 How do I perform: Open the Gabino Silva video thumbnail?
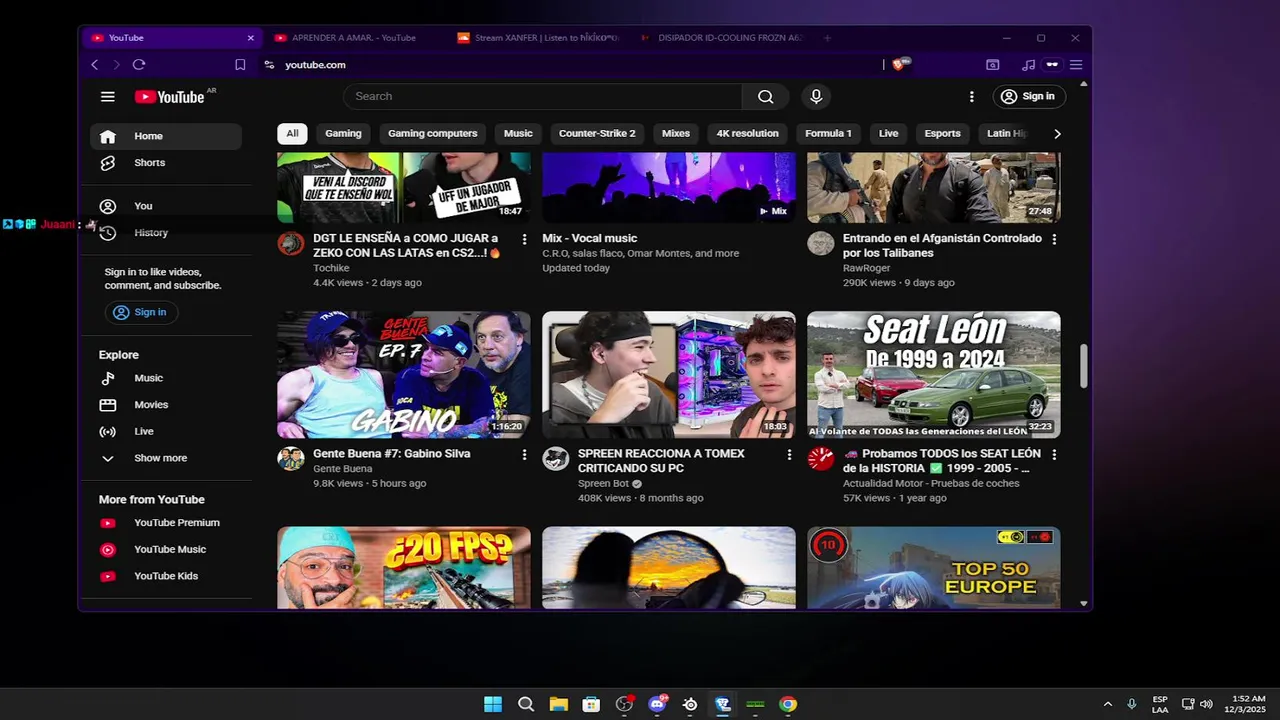(404, 375)
